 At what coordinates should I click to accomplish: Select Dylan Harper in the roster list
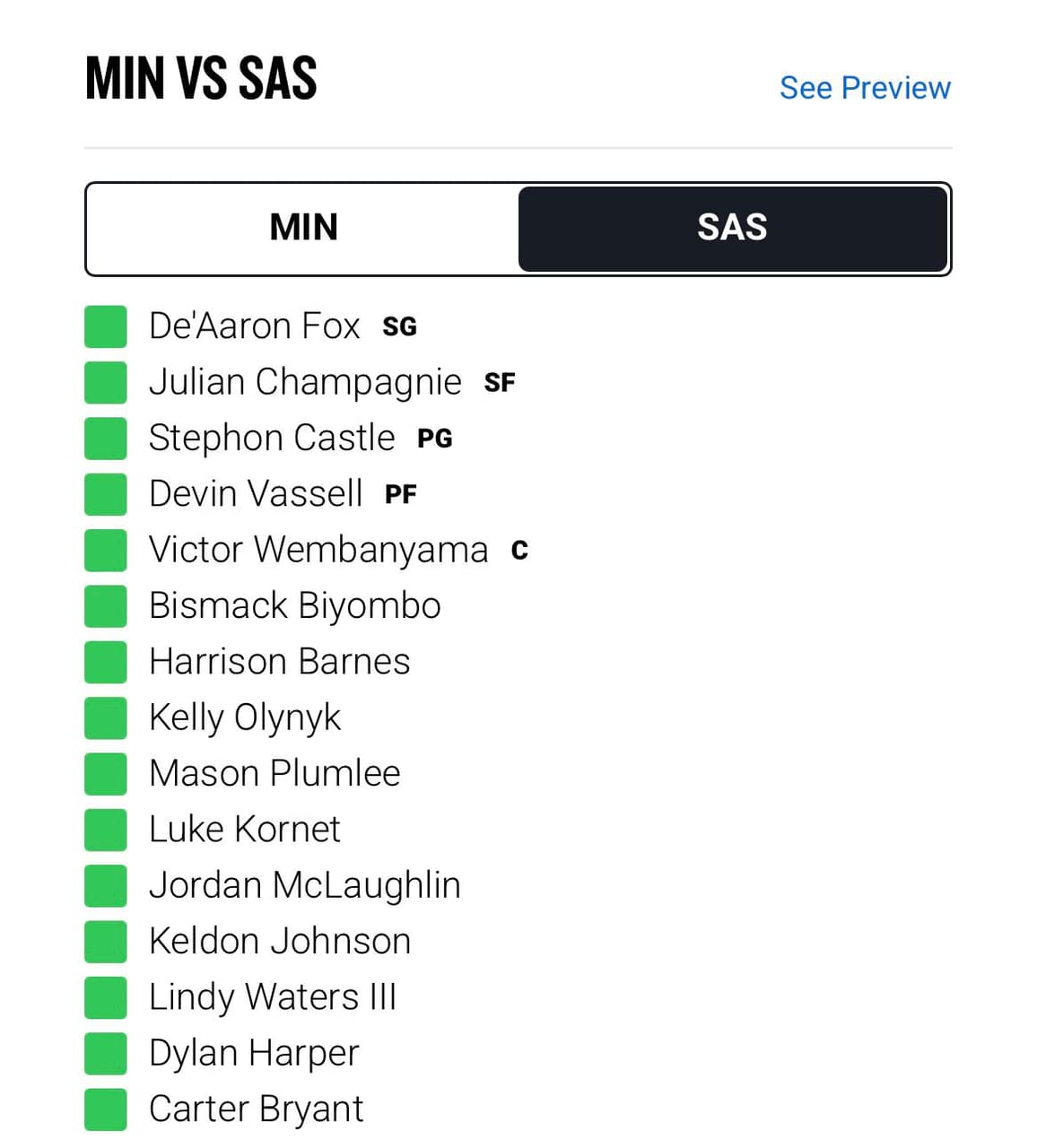(254, 1054)
